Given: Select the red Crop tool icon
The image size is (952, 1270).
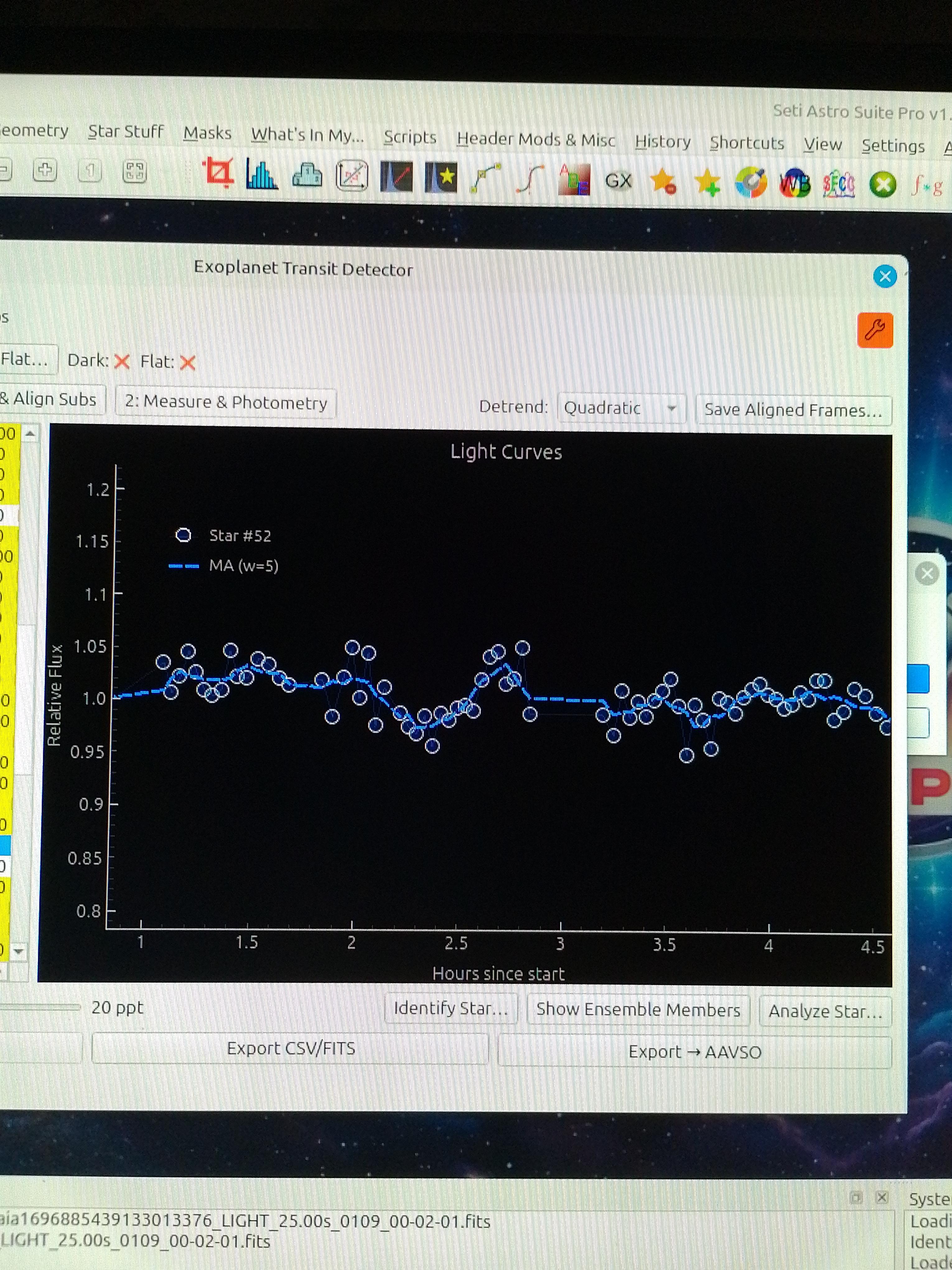Looking at the screenshot, I should pos(218,172).
